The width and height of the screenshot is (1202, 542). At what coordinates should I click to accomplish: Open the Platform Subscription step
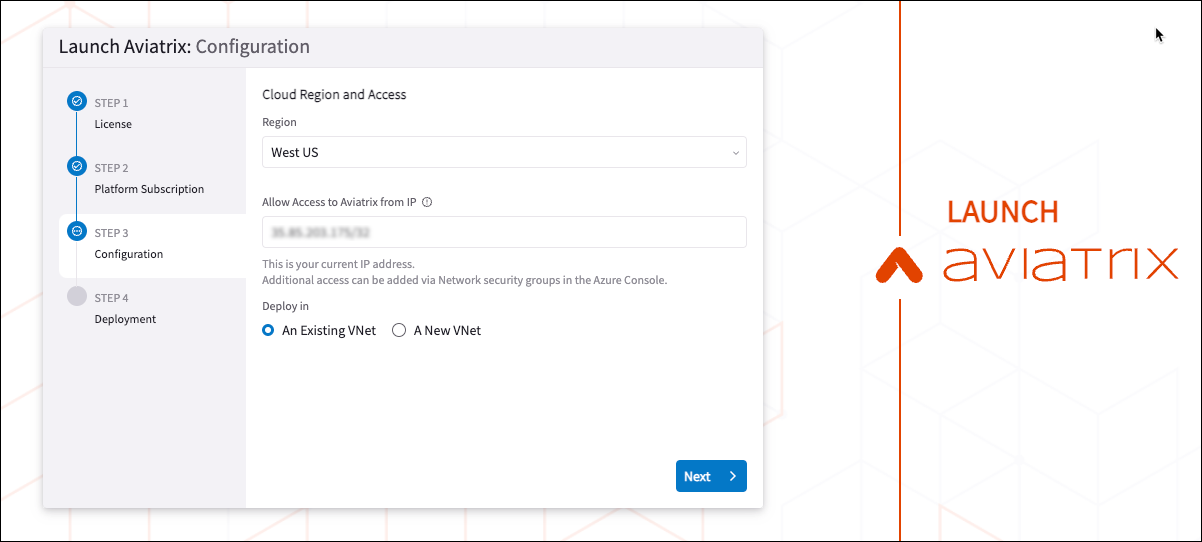coord(149,189)
